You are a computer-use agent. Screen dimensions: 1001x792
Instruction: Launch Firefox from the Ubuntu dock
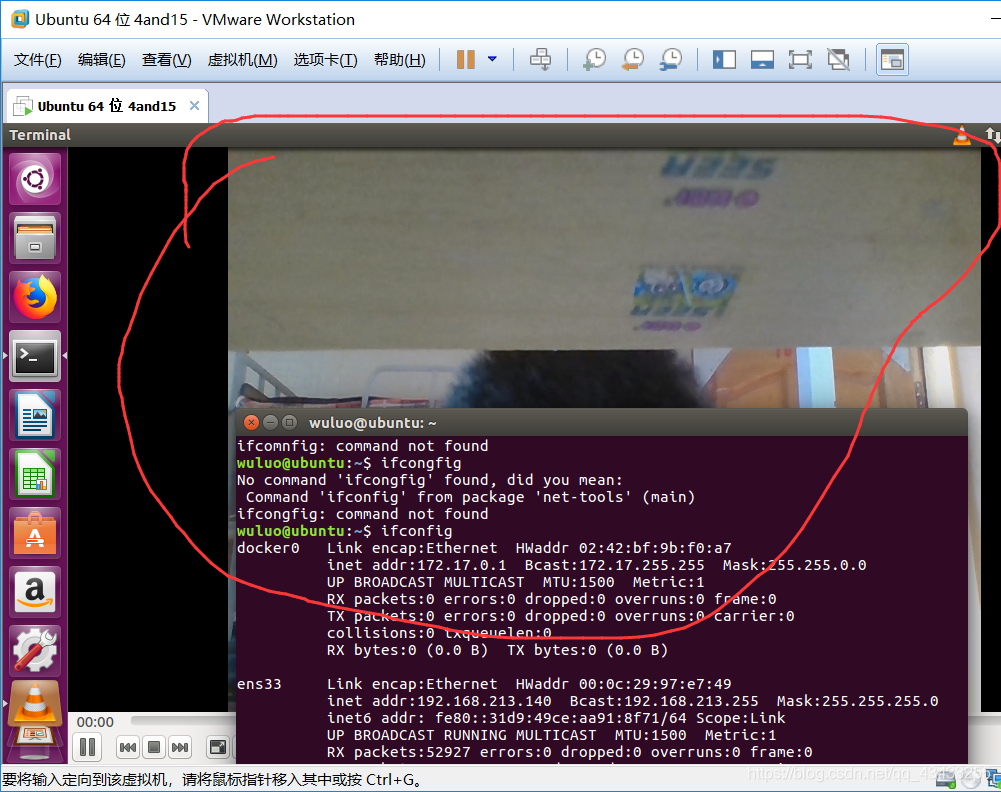click(34, 297)
